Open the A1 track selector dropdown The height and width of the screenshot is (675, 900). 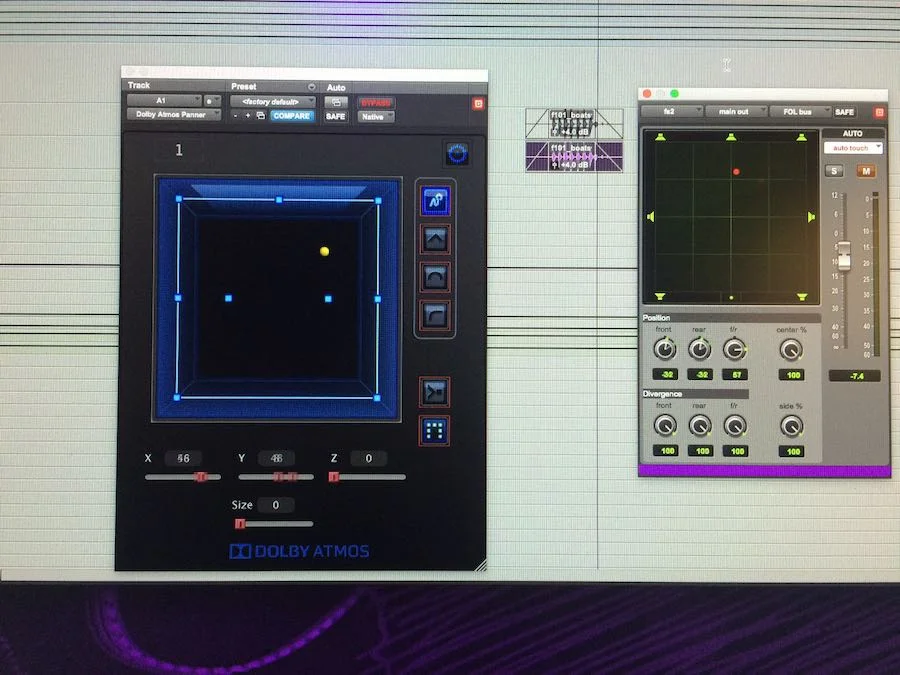coord(164,100)
